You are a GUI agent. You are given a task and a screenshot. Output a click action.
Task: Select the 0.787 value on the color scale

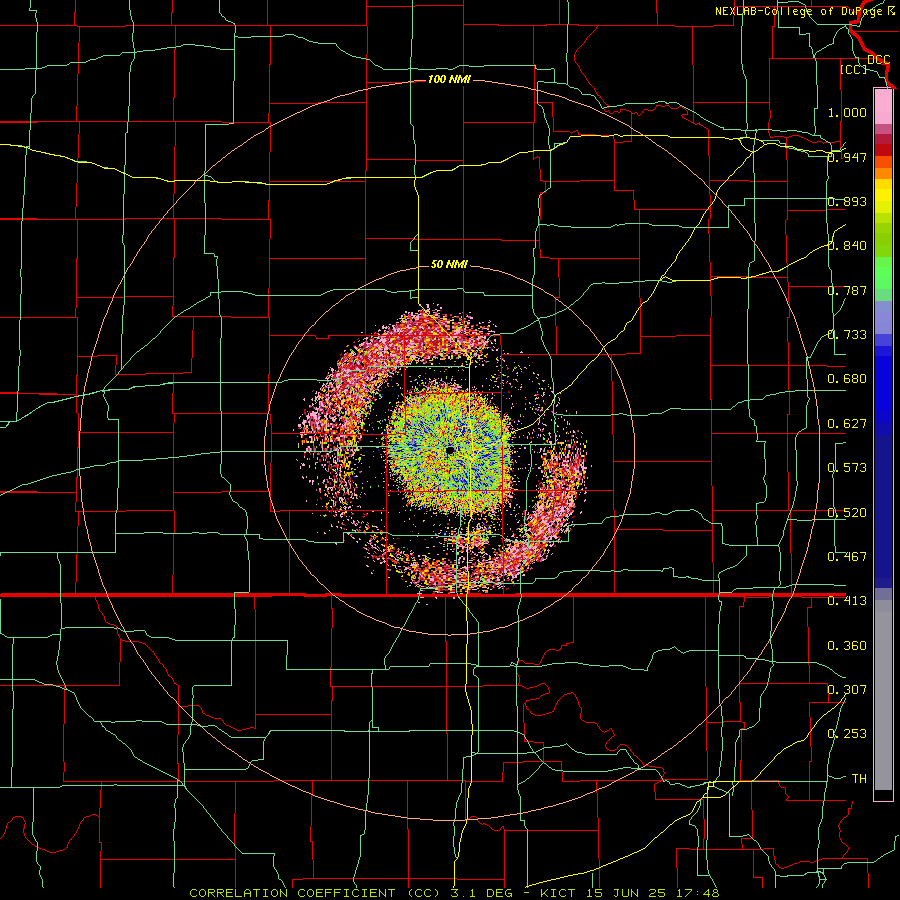coord(847,290)
